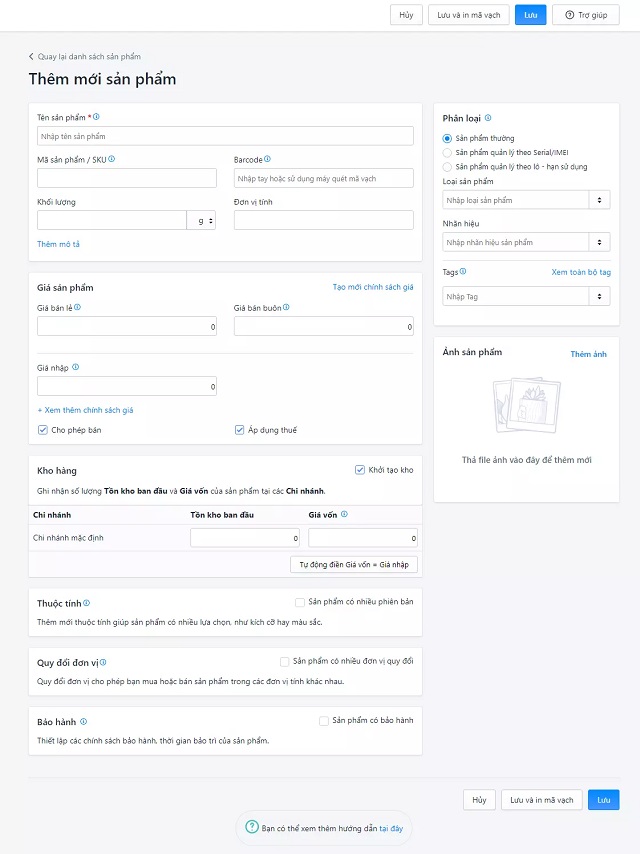Expand the Nhãn hiệu dropdown
This screenshot has width=640, height=854.
pos(526,242)
